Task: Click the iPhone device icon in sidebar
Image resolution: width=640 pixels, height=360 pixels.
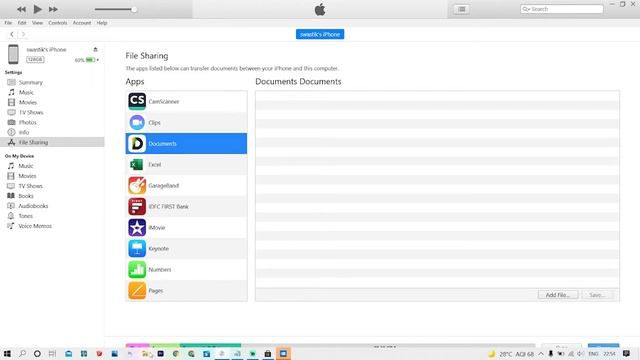Action: pyautogui.click(x=13, y=54)
